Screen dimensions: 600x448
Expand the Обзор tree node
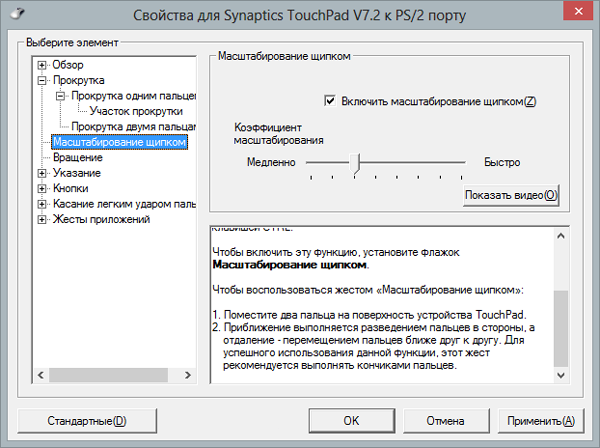pos(42,65)
